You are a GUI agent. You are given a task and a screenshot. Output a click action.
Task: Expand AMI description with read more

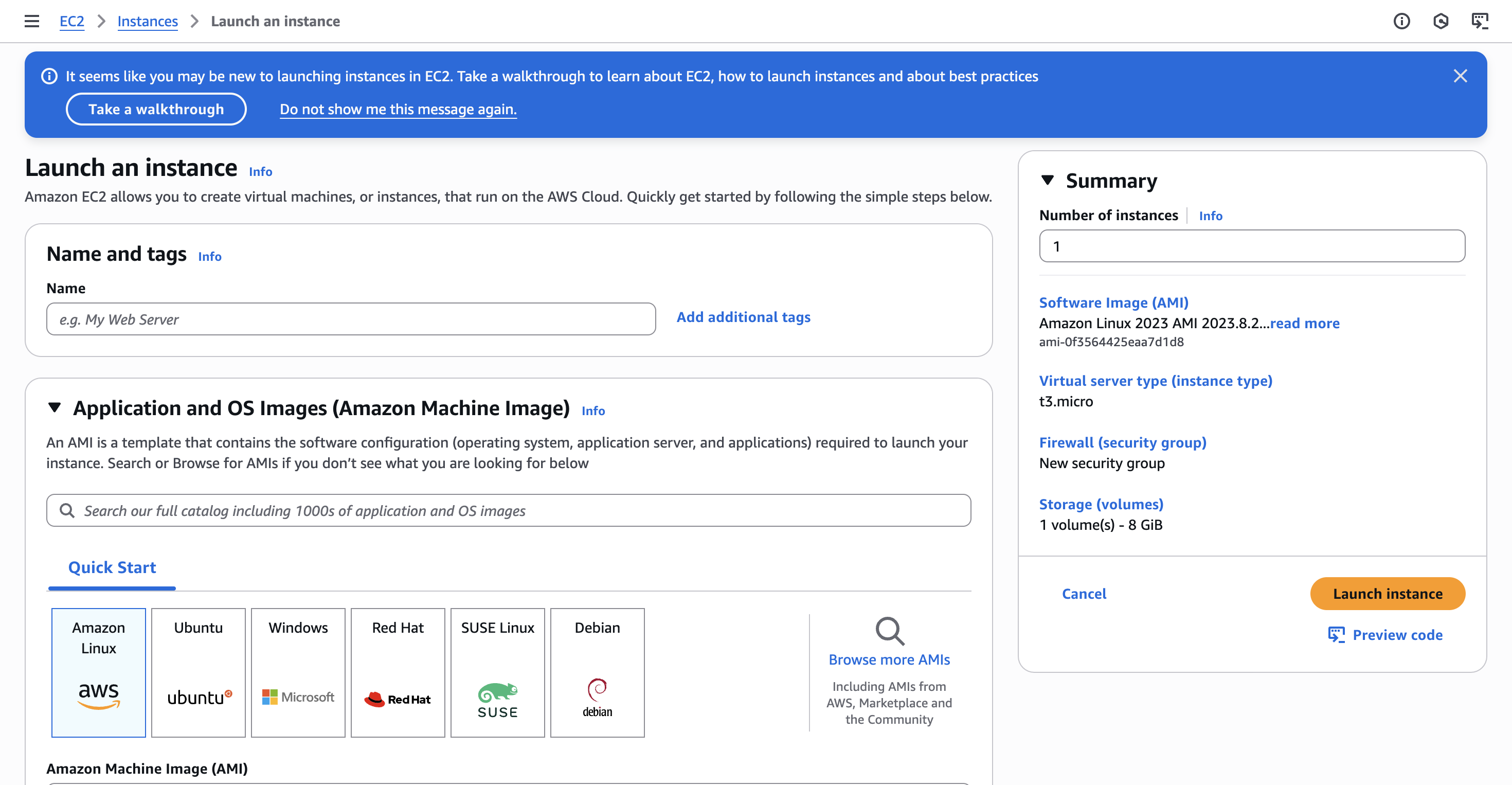(1304, 323)
